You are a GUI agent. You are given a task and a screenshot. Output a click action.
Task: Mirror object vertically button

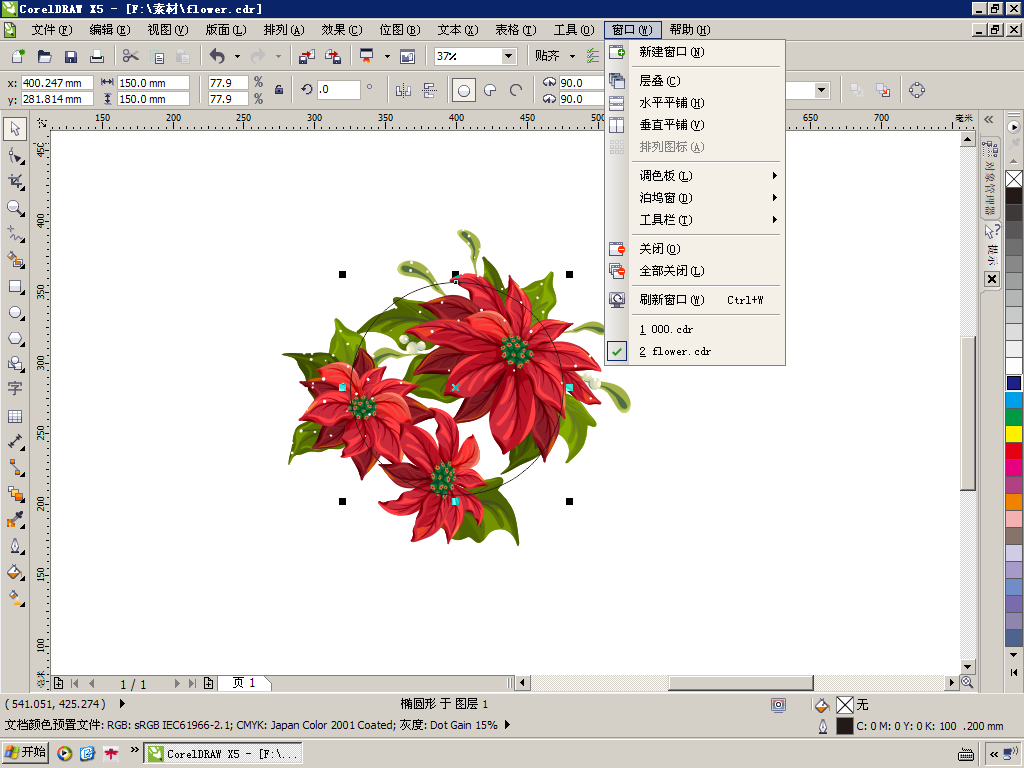coord(429,90)
